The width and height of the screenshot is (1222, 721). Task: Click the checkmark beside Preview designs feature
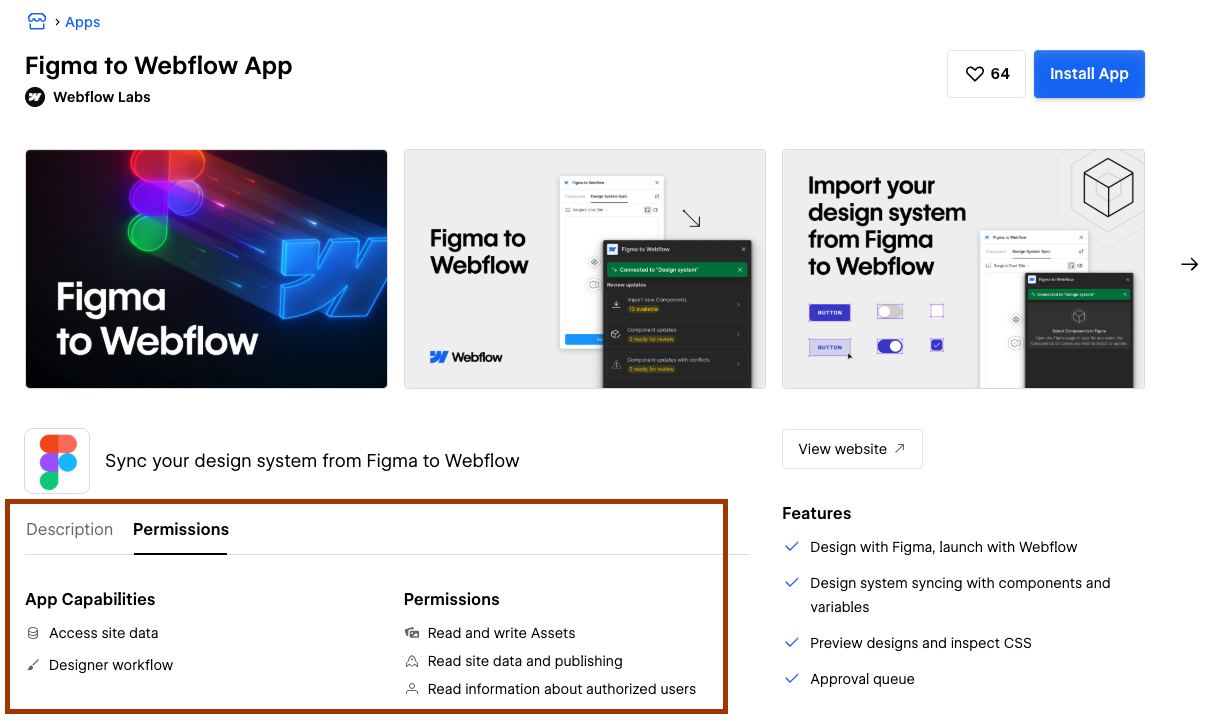point(791,643)
